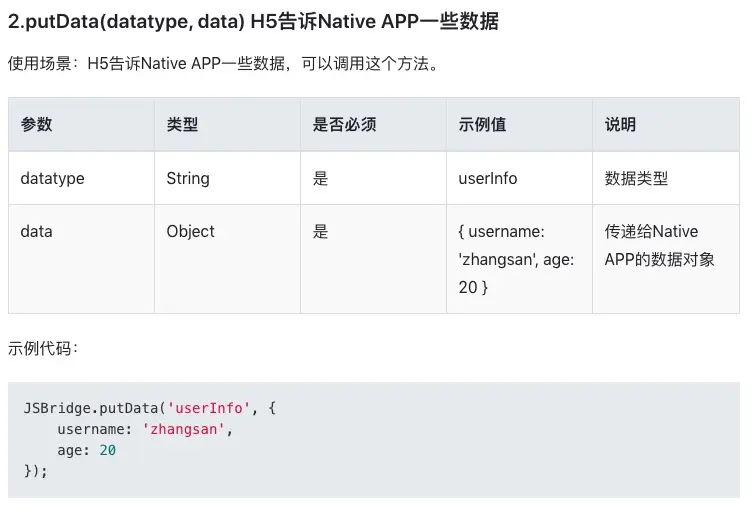753x518 pixels.
Task: Click the usage scenario paragraph text
Action: [223, 64]
